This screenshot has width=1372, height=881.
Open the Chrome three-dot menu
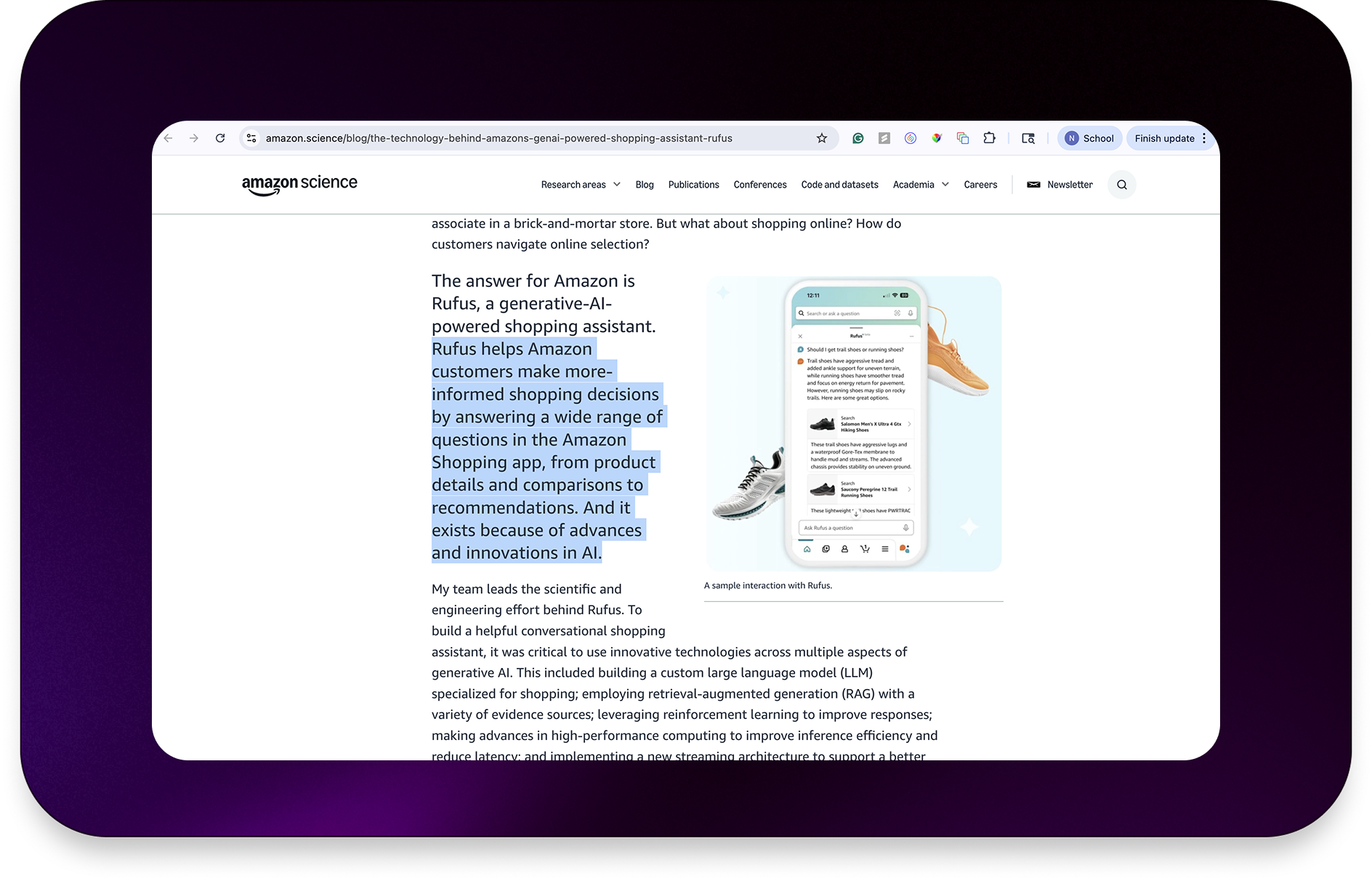(1204, 138)
